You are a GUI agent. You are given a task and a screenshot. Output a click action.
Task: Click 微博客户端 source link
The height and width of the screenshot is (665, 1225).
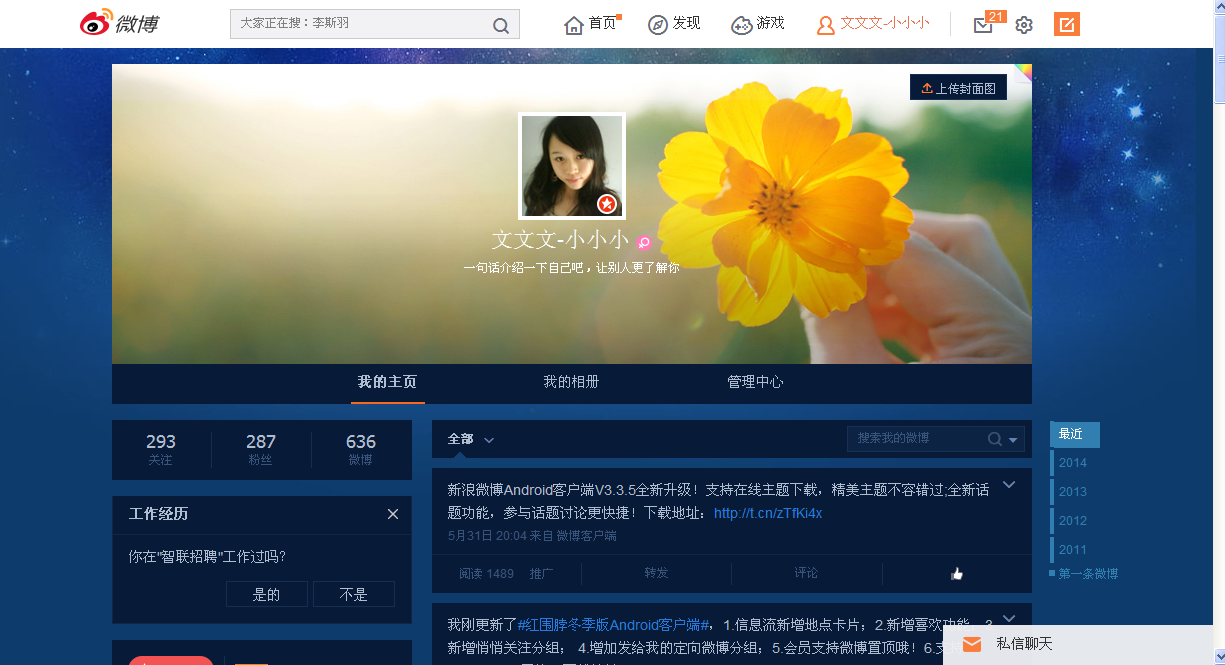tap(586, 536)
